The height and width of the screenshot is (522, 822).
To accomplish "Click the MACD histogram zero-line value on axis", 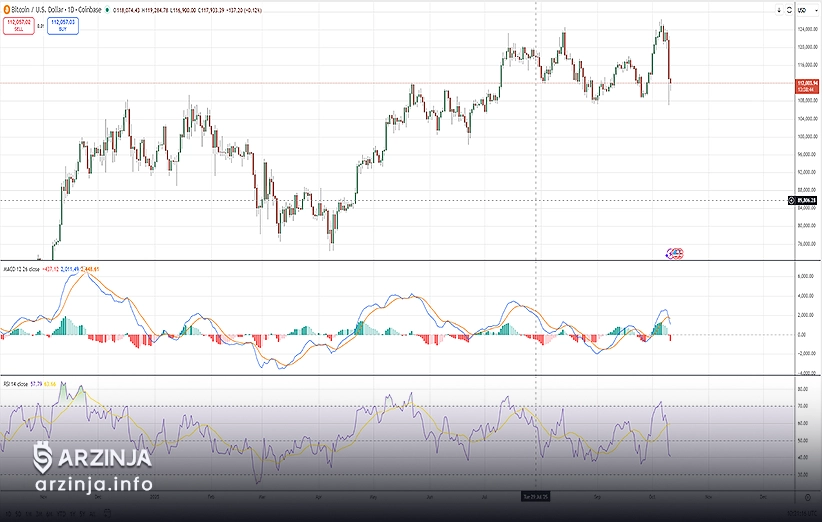I will 802,335.
